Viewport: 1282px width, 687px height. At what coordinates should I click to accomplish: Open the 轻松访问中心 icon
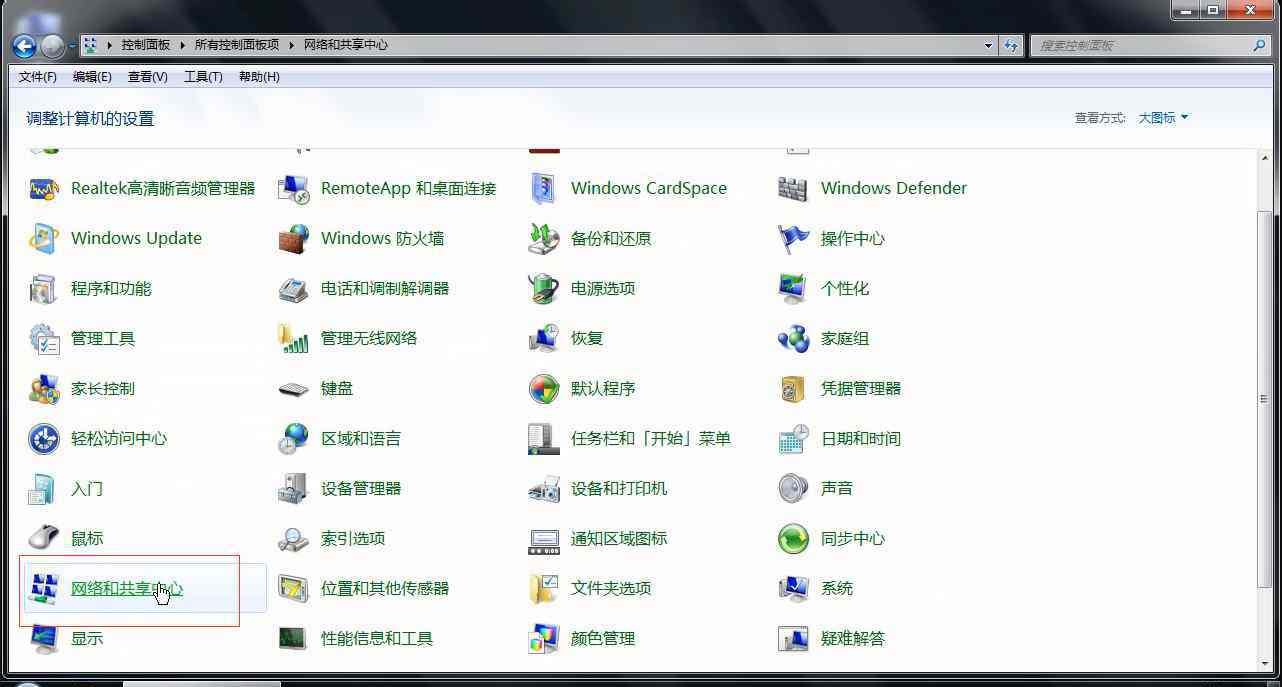click(44, 438)
